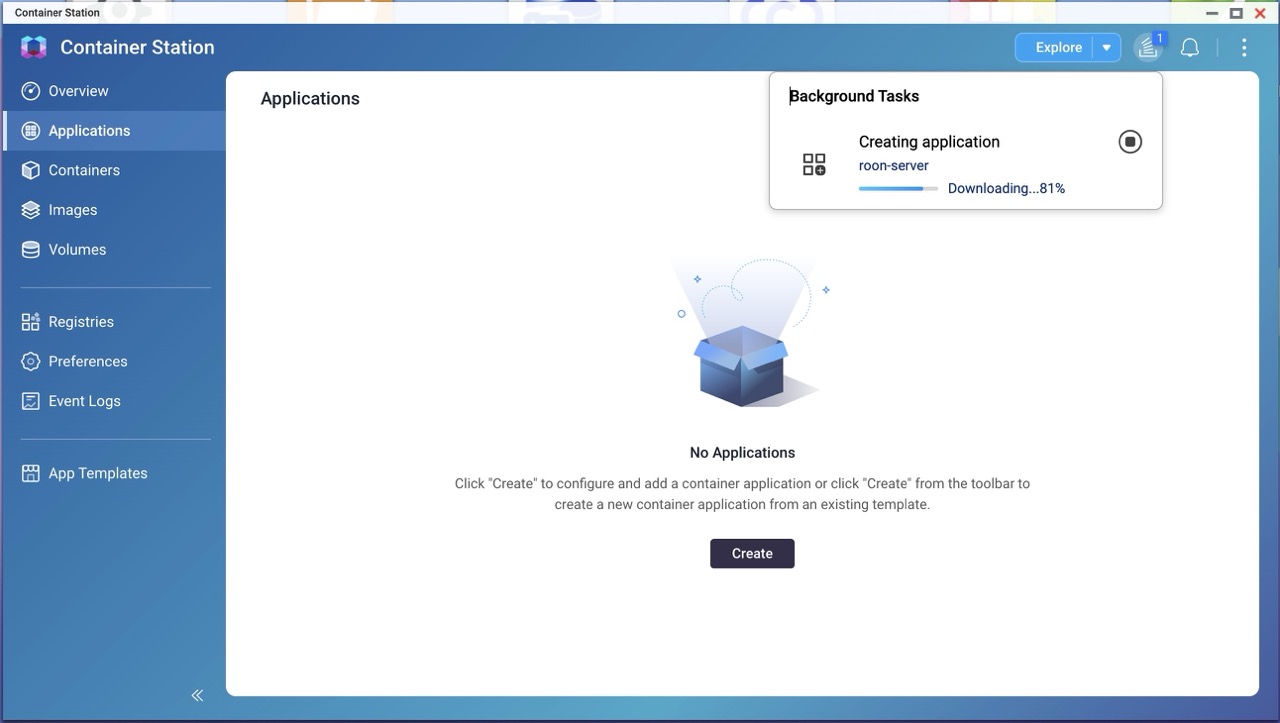Viewport: 1280px width, 723px height.
Task: Click the Containers cube icon
Action: 31,170
